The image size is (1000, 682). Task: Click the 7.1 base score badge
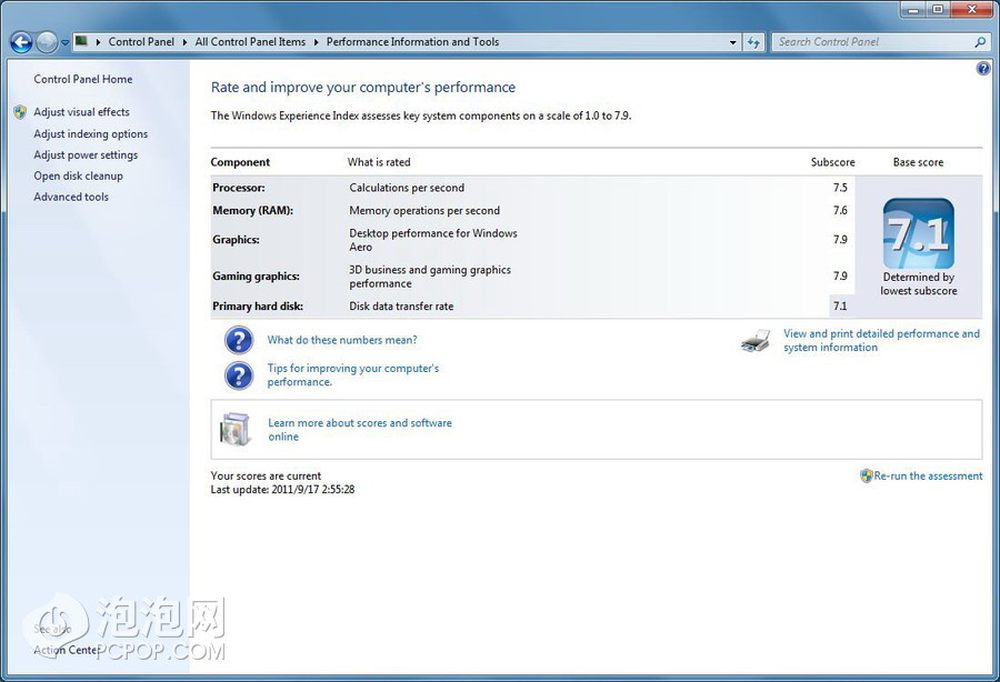[918, 234]
